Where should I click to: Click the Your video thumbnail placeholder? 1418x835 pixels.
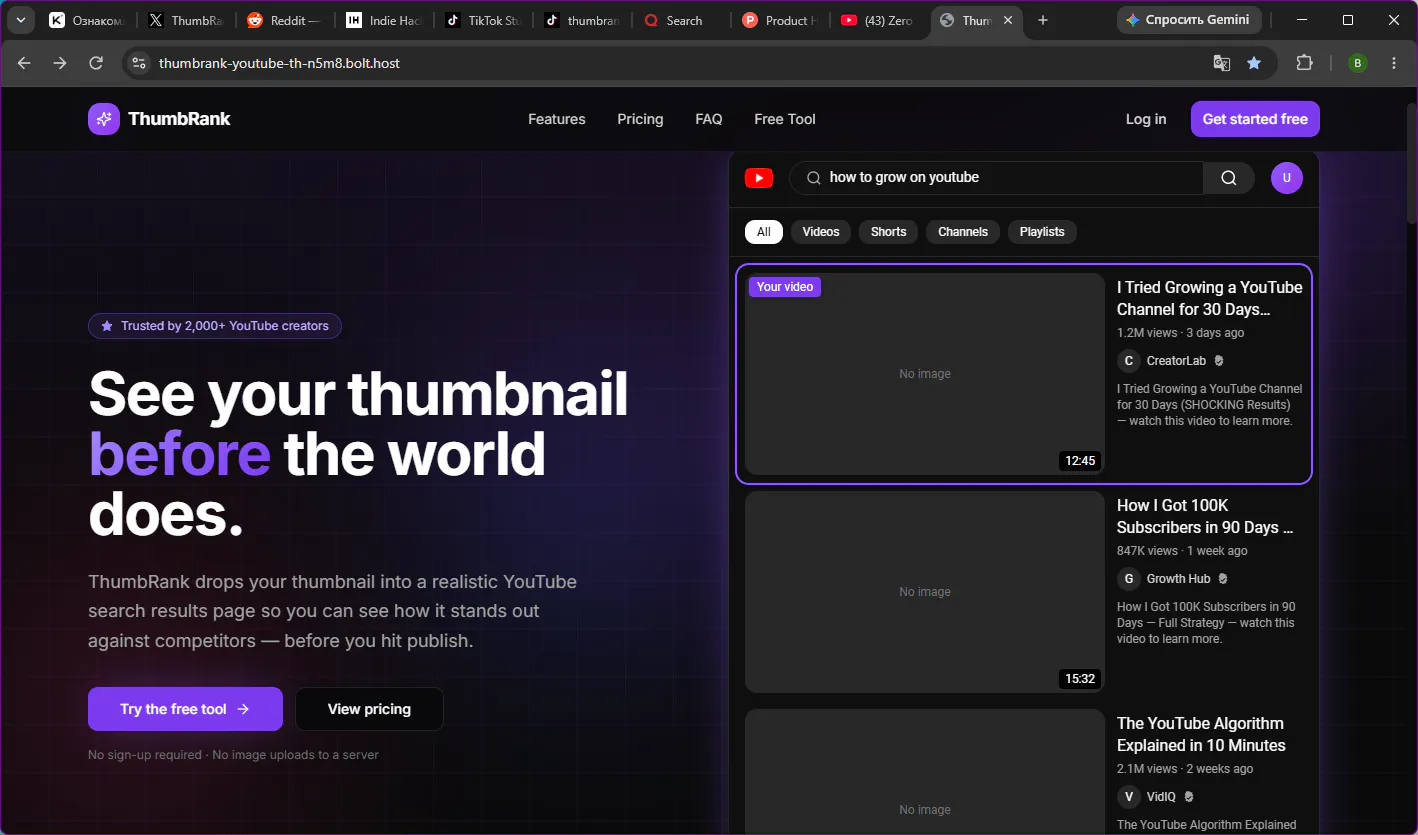point(925,374)
